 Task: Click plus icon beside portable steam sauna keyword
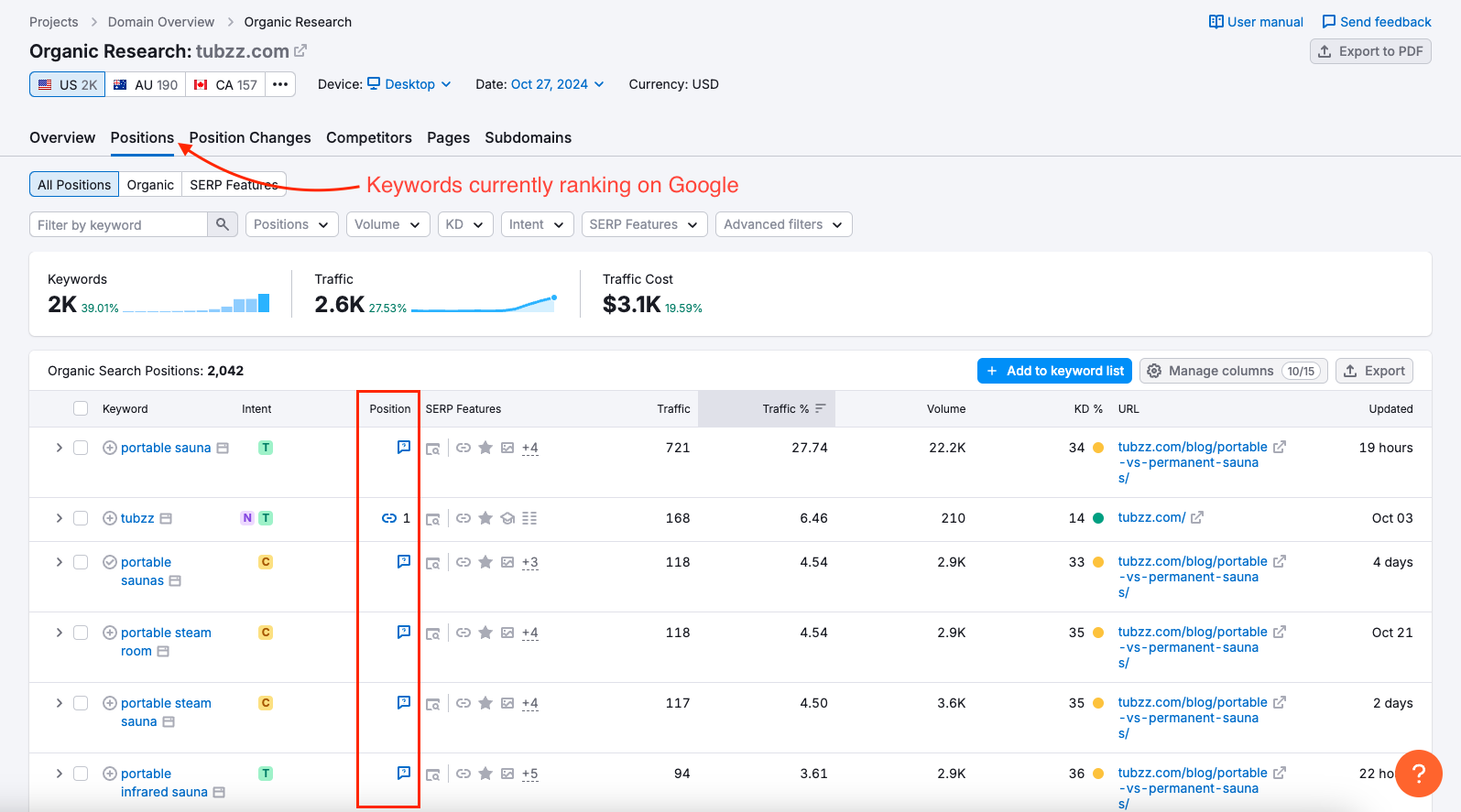pyautogui.click(x=110, y=703)
